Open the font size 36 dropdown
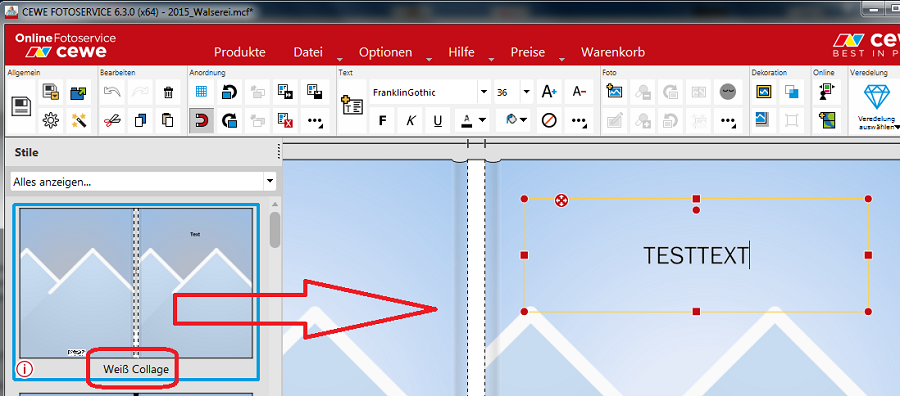 click(526, 92)
